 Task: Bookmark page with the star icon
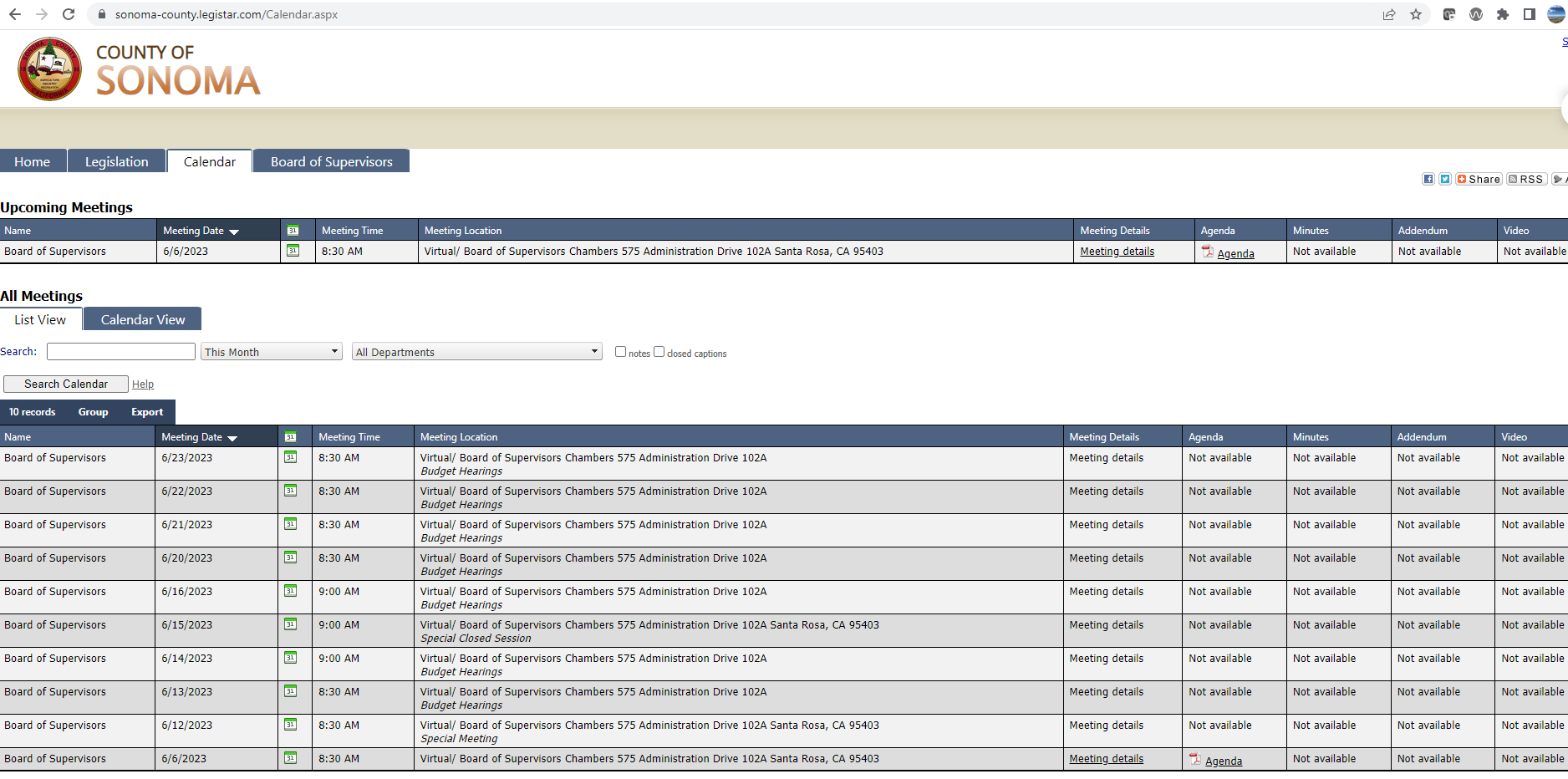click(x=1416, y=14)
